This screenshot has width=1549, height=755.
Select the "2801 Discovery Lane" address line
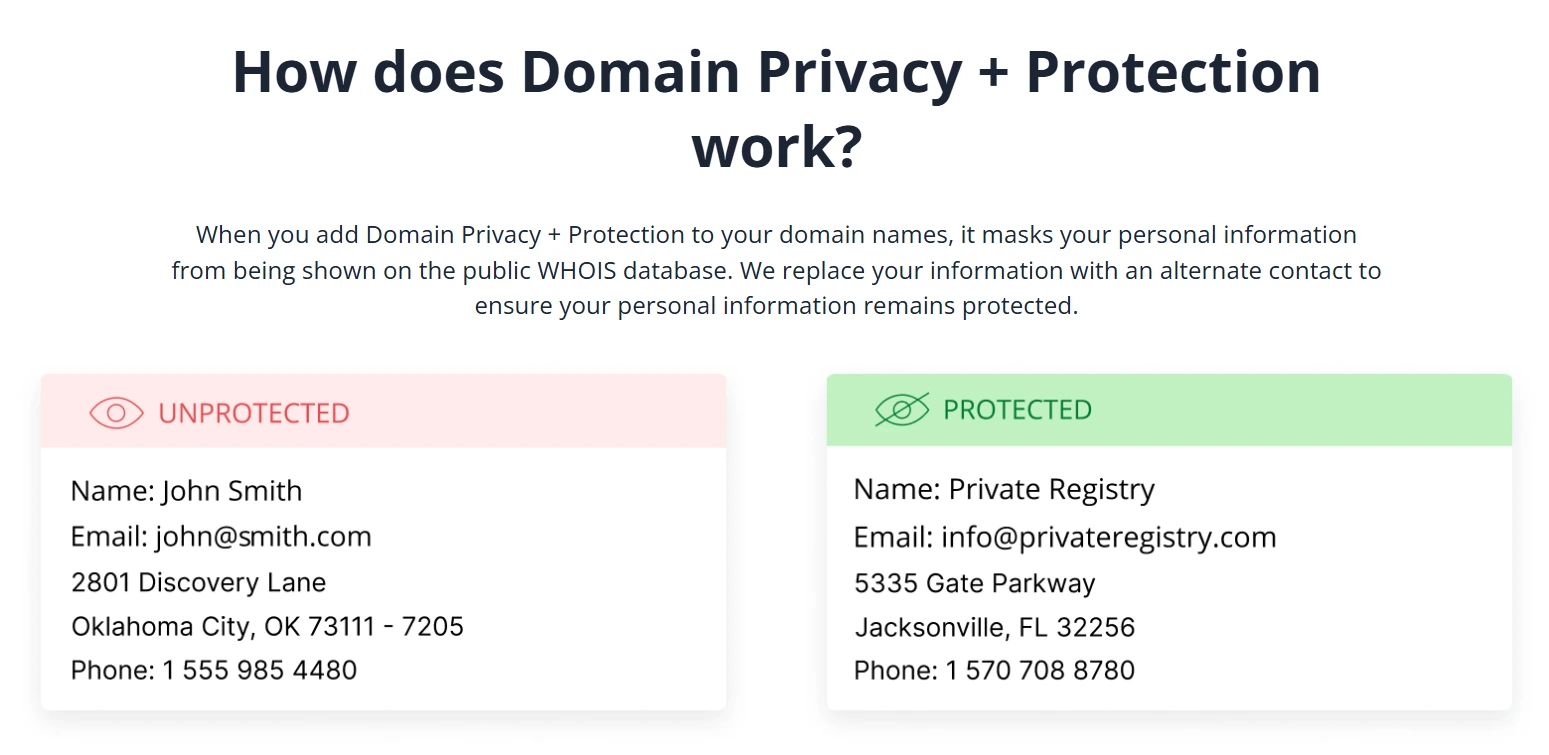(198, 582)
